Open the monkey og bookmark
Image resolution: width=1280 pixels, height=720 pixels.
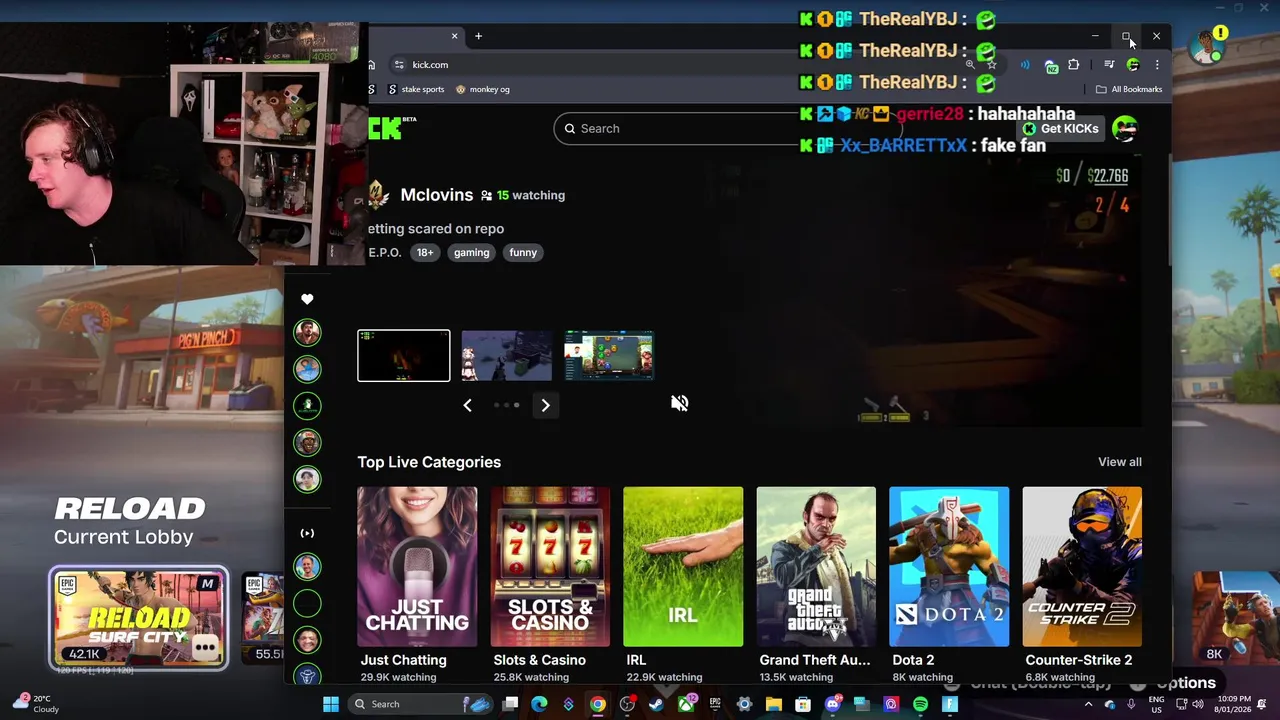[483, 89]
